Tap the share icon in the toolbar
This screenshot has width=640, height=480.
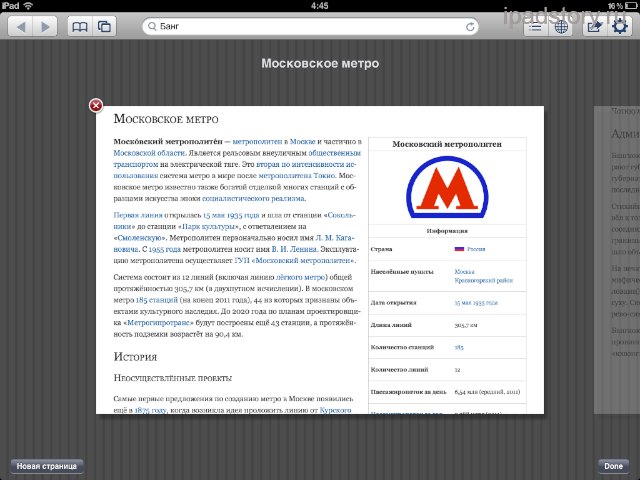[594, 27]
